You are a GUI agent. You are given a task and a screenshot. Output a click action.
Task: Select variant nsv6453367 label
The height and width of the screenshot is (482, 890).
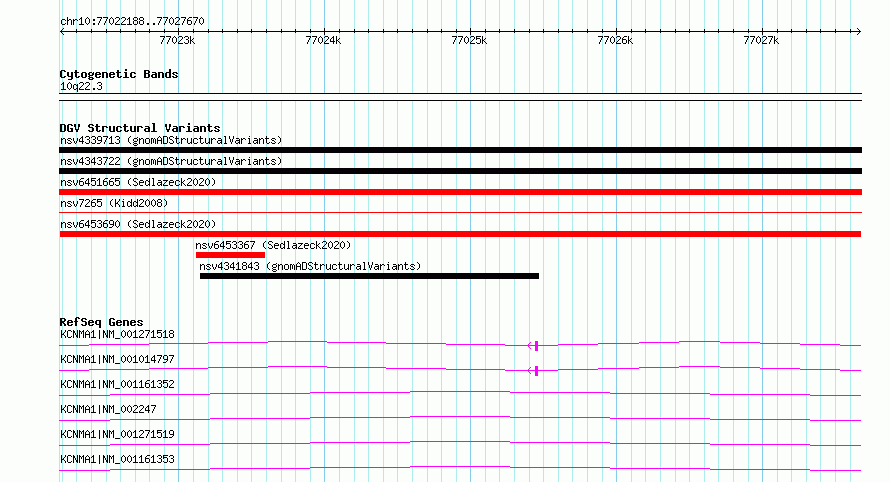point(273,245)
